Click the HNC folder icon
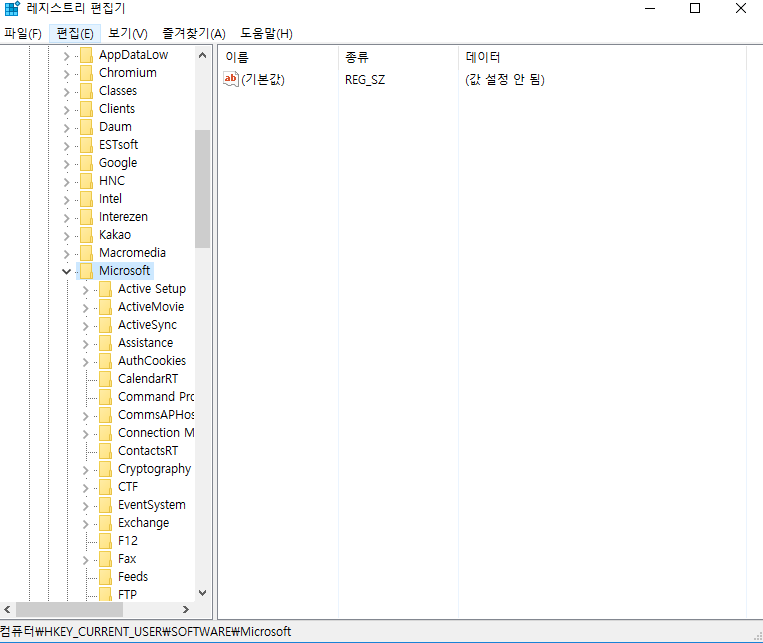Viewport: 763px width, 643px height. 86,181
